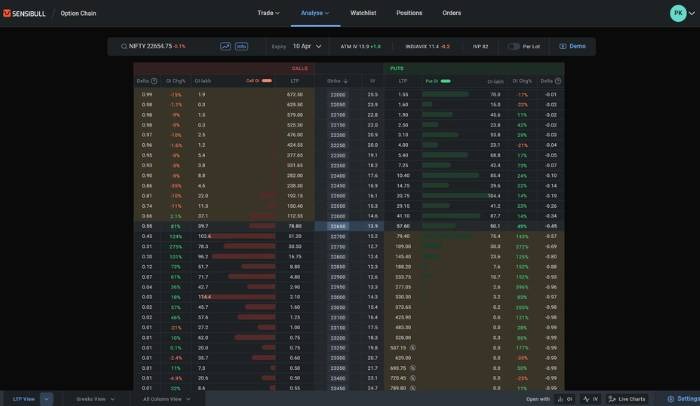Open the Demo video link
700x406 pixels.
pyautogui.click(x=573, y=46)
